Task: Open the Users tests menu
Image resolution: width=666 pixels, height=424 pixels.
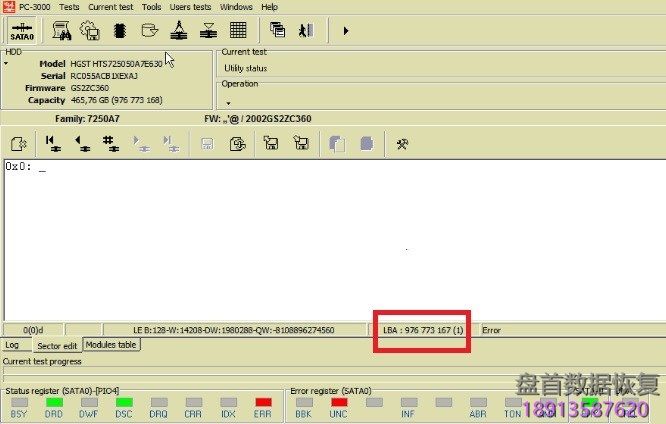Action: [190, 7]
